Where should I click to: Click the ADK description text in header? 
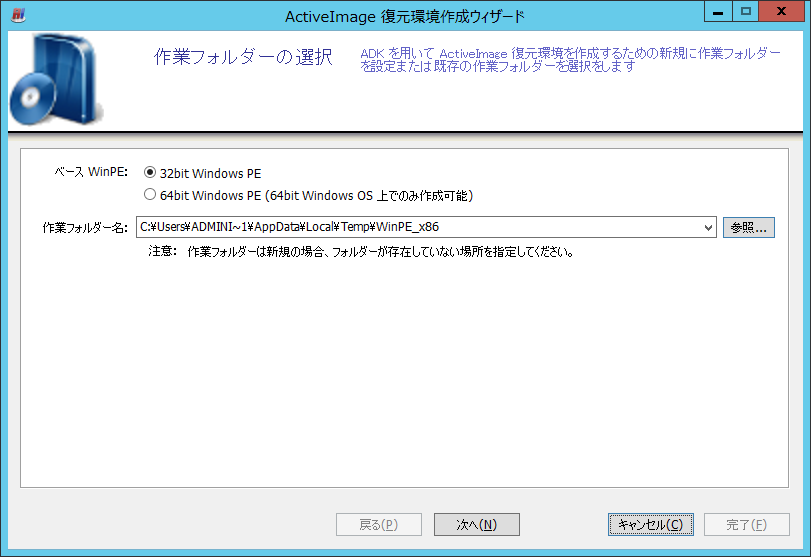coord(570,59)
